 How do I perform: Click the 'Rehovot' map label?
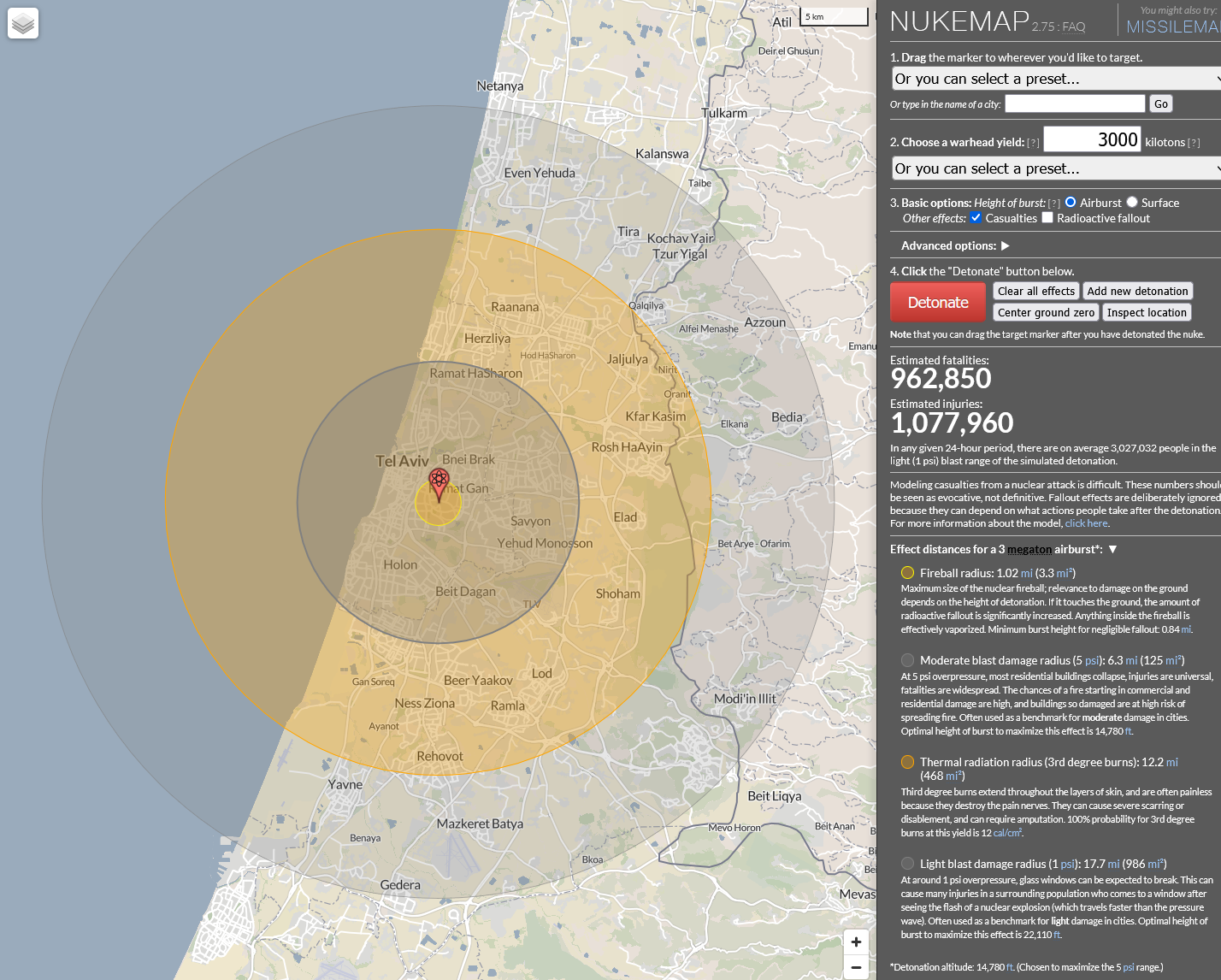click(440, 756)
